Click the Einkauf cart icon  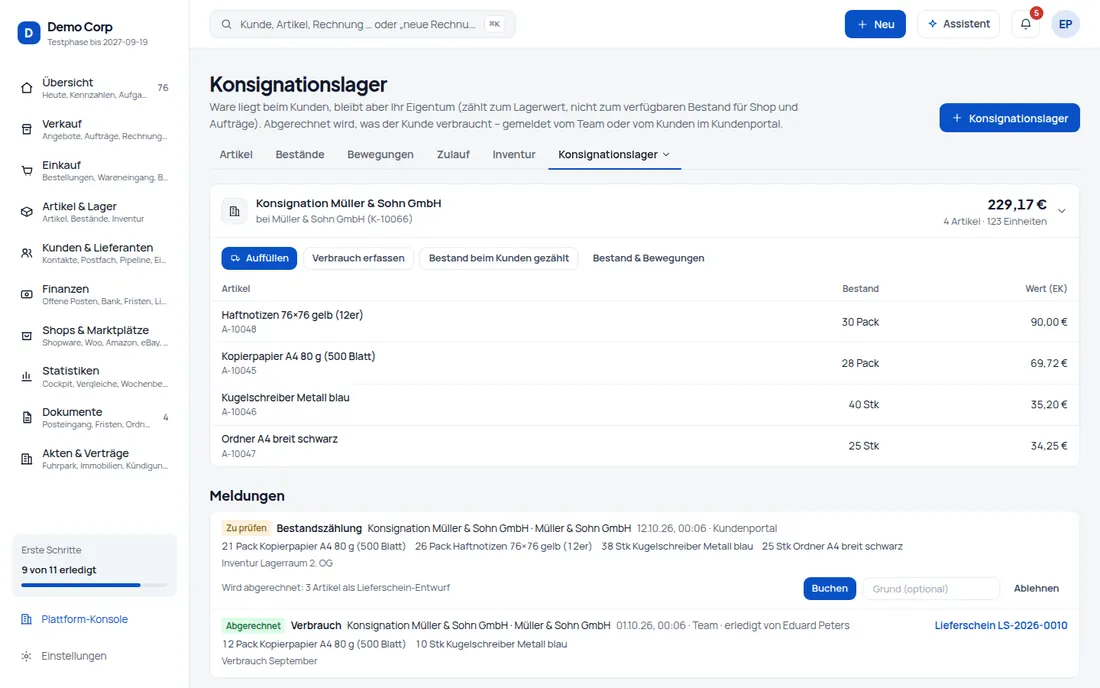coord(27,170)
